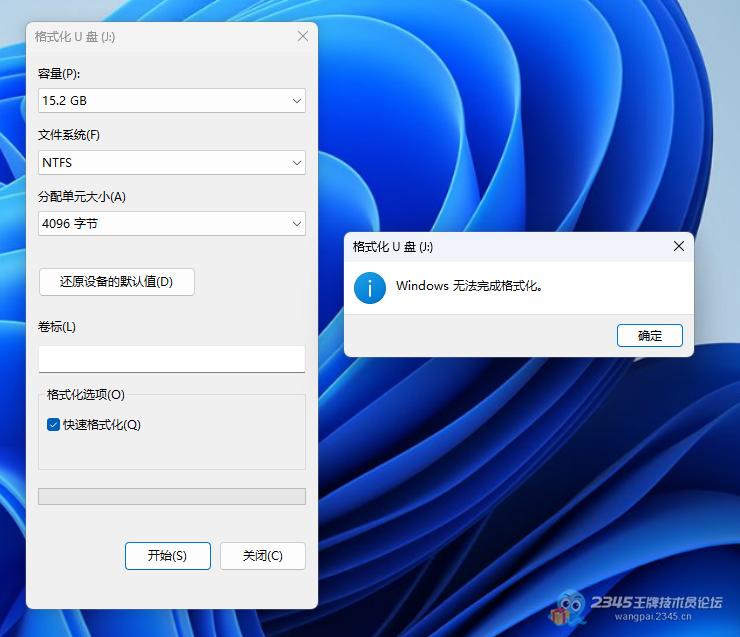Click 确定 in the error dialog
The image size is (740, 637).
(x=650, y=335)
